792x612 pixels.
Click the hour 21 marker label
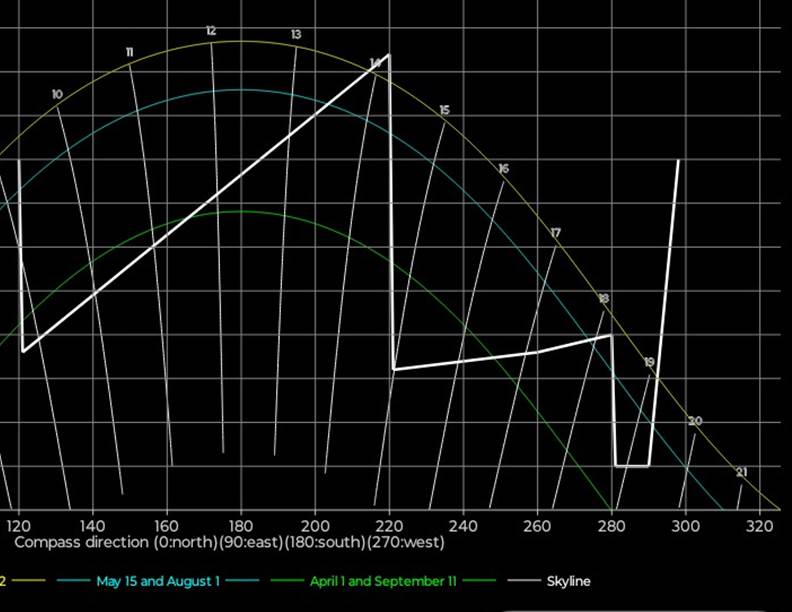coord(741,472)
